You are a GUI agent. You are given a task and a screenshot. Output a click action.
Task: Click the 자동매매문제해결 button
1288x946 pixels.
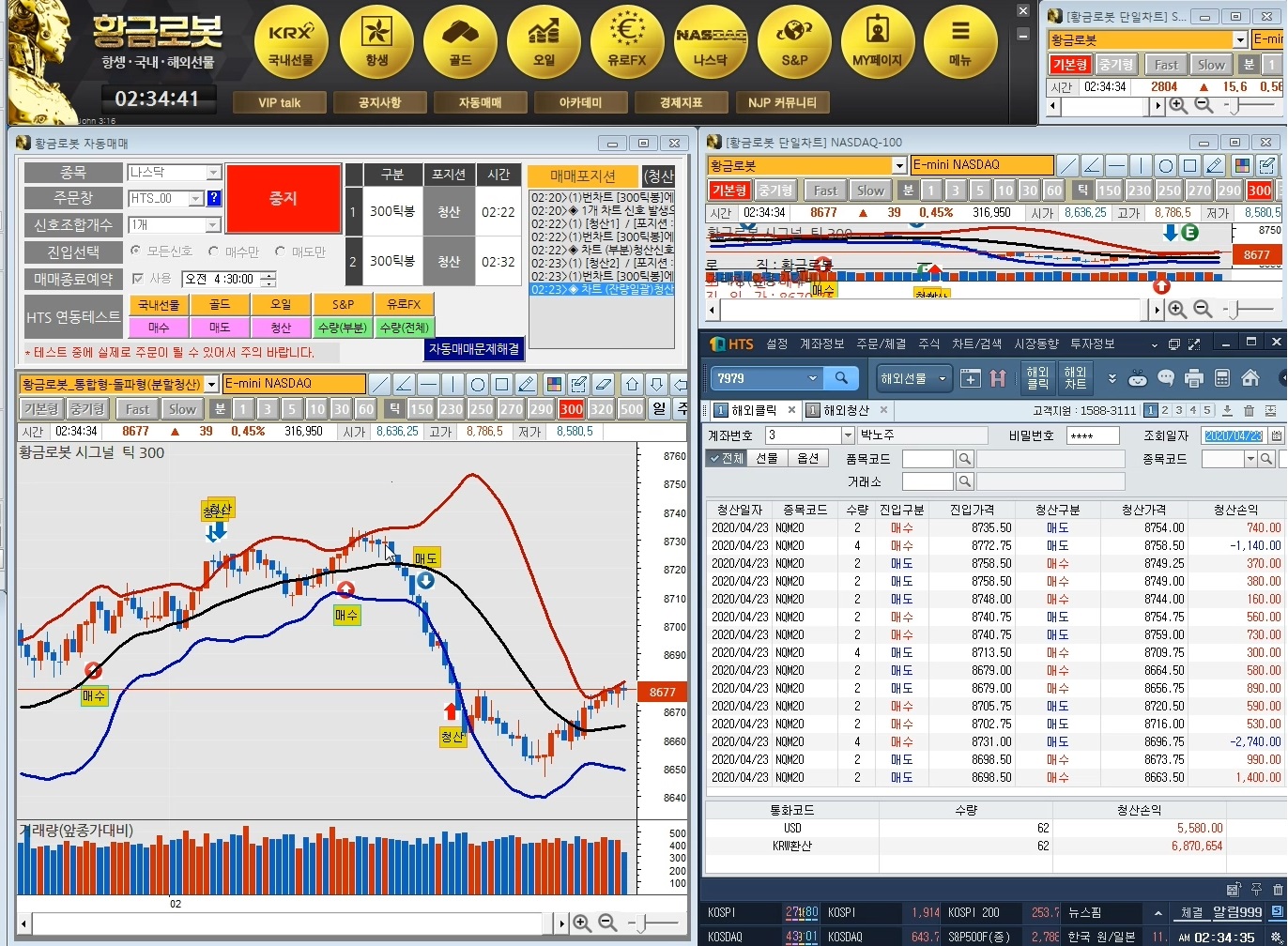474,349
